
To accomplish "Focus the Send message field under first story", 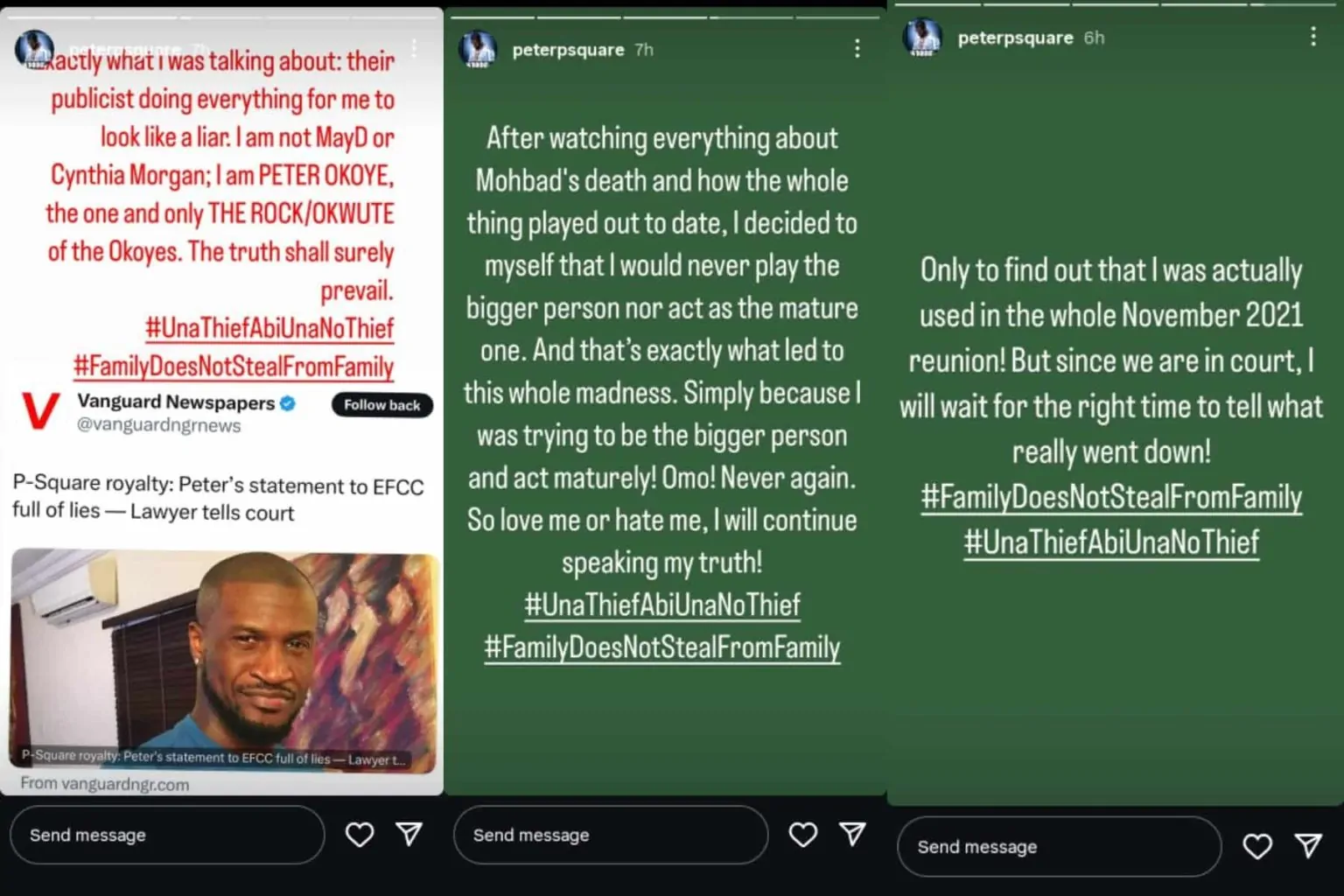I will [x=167, y=835].
